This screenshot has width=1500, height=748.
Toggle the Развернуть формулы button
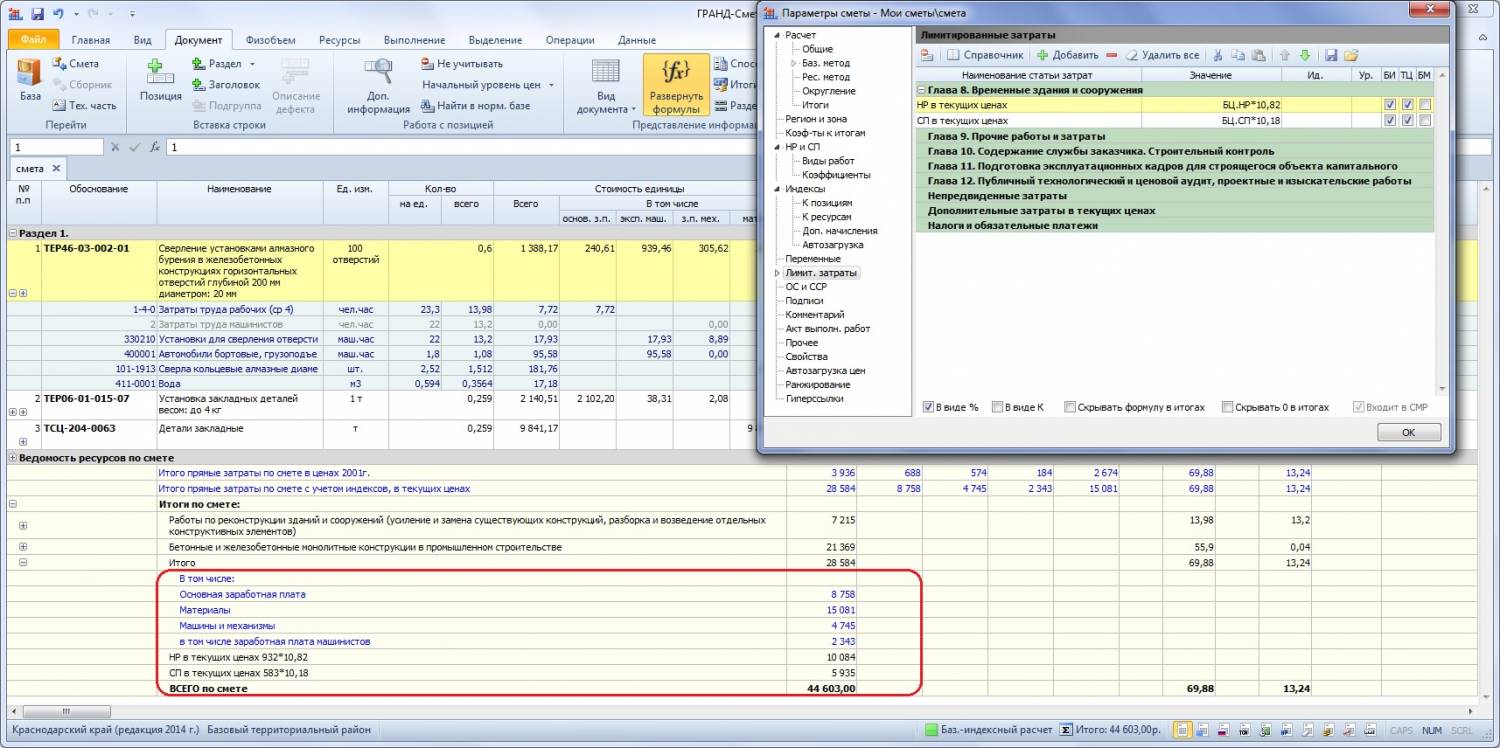675,84
